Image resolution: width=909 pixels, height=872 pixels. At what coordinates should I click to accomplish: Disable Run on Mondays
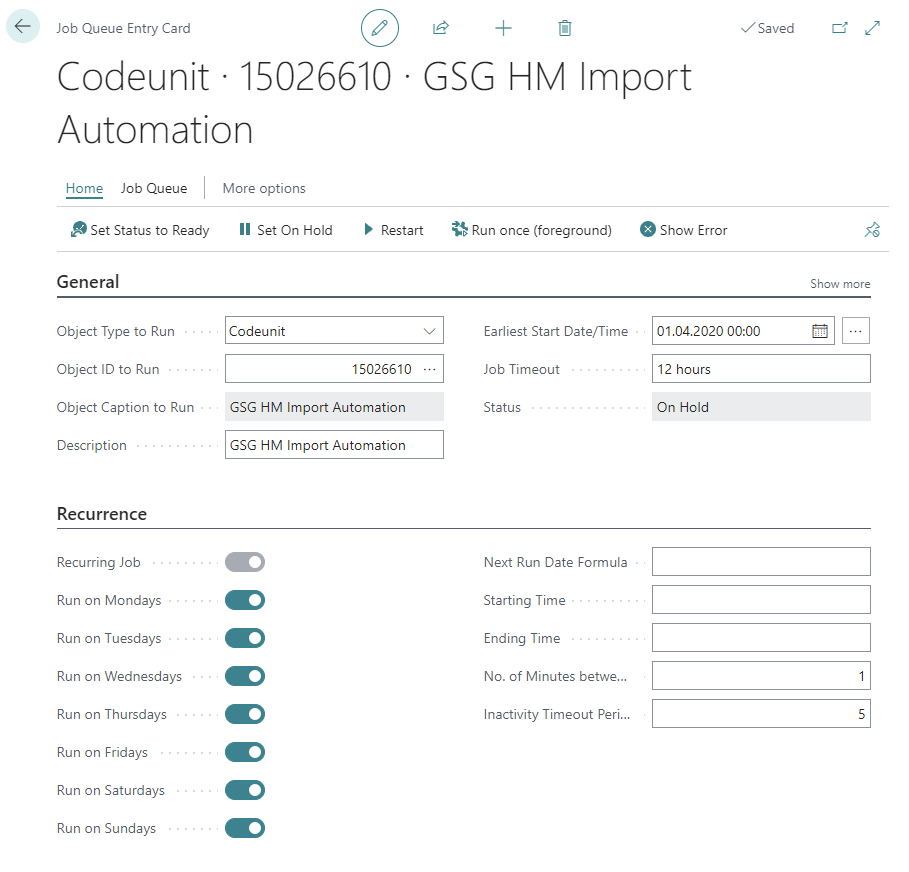[x=245, y=600]
